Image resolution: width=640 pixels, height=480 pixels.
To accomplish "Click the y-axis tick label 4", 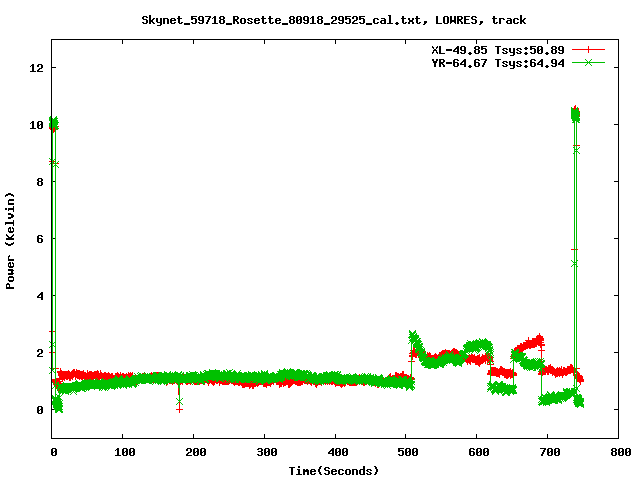I will click(x=40, y=296).
